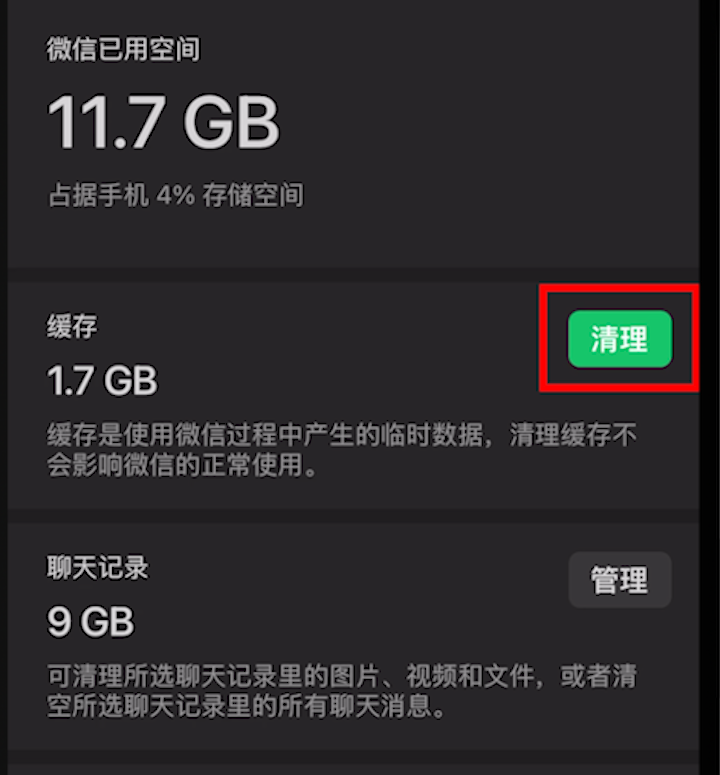720x775 pixels.
Task: Click the 9 GB chat history size
Action: coord(90,621)
